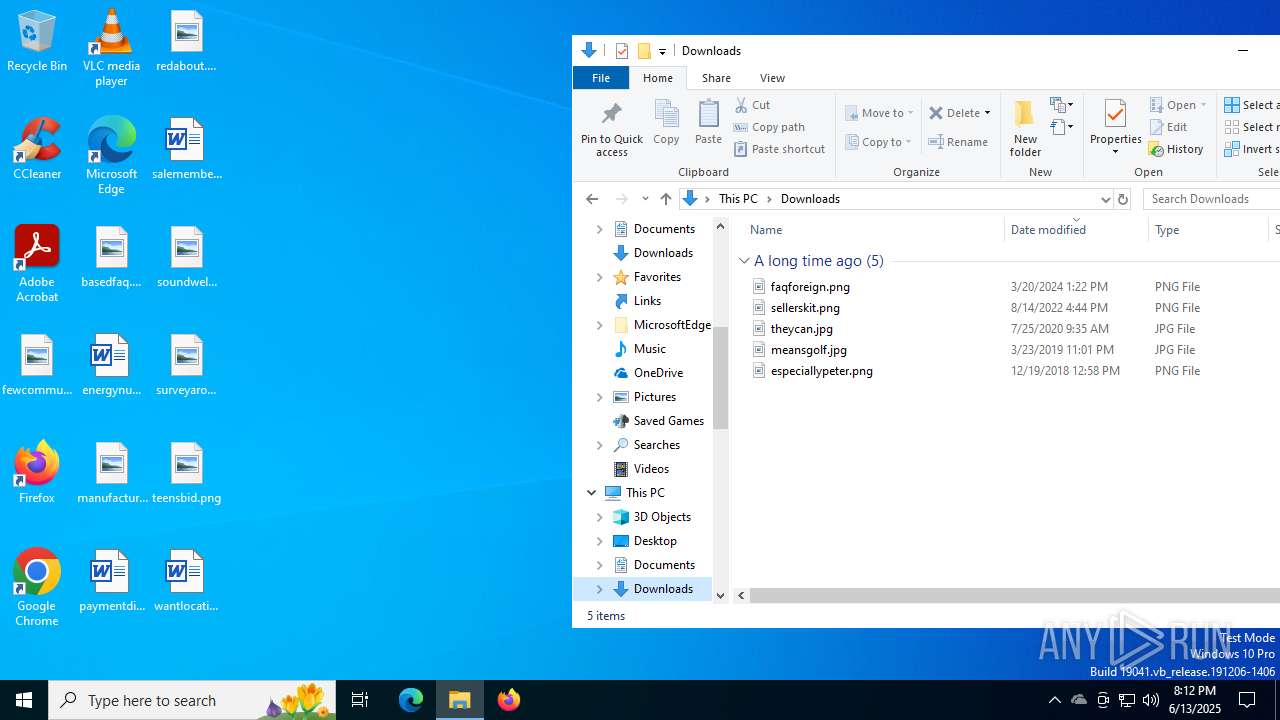Image resolution: width=1280 pixels, height=720 pixels.
Task: Select the especiallypeter.png file
Action: point(821,371)
